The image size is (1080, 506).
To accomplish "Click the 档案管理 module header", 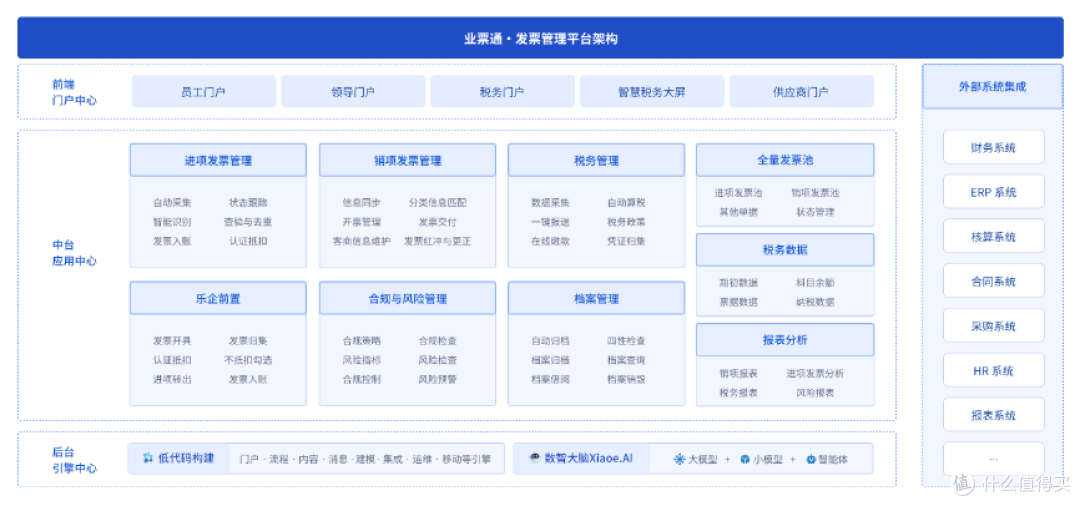I will pyautogui.click(x=596, y=298).
